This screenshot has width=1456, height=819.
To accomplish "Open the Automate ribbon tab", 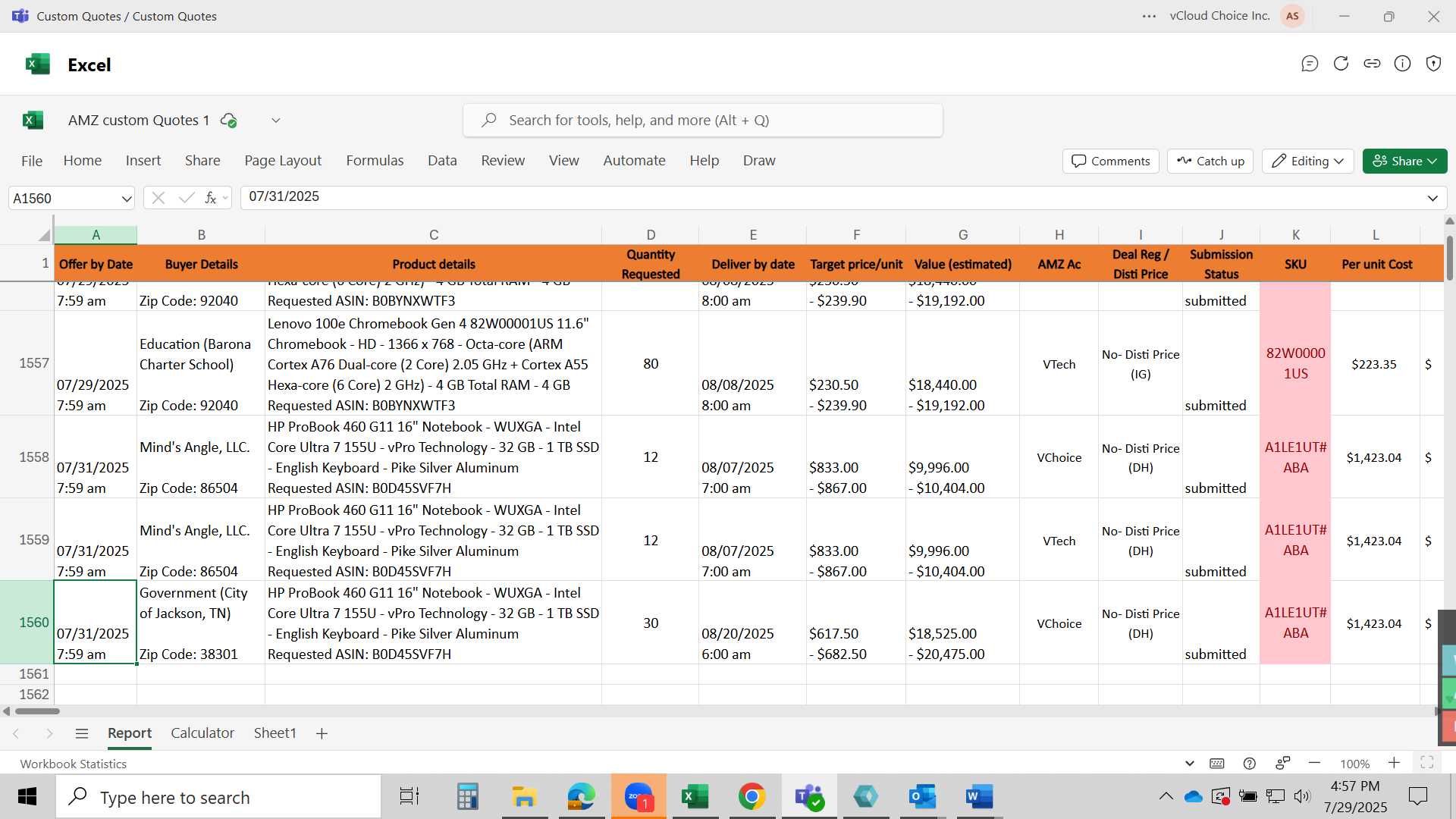I will coord(634,161).
